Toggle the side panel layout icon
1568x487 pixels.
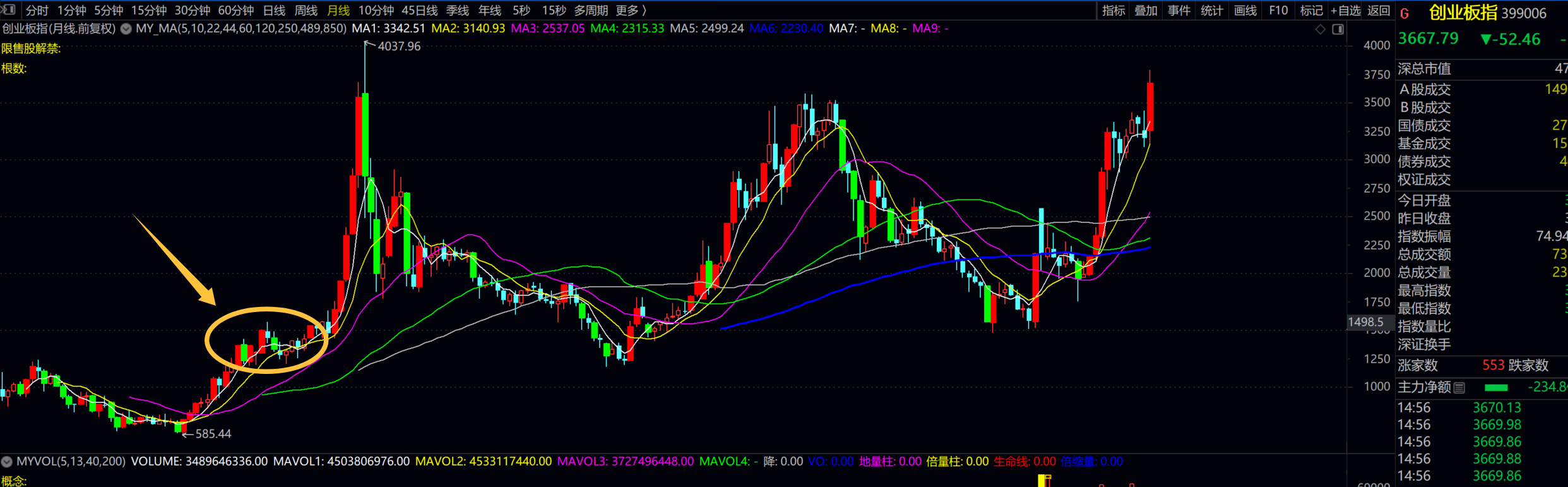point(1338,29)
